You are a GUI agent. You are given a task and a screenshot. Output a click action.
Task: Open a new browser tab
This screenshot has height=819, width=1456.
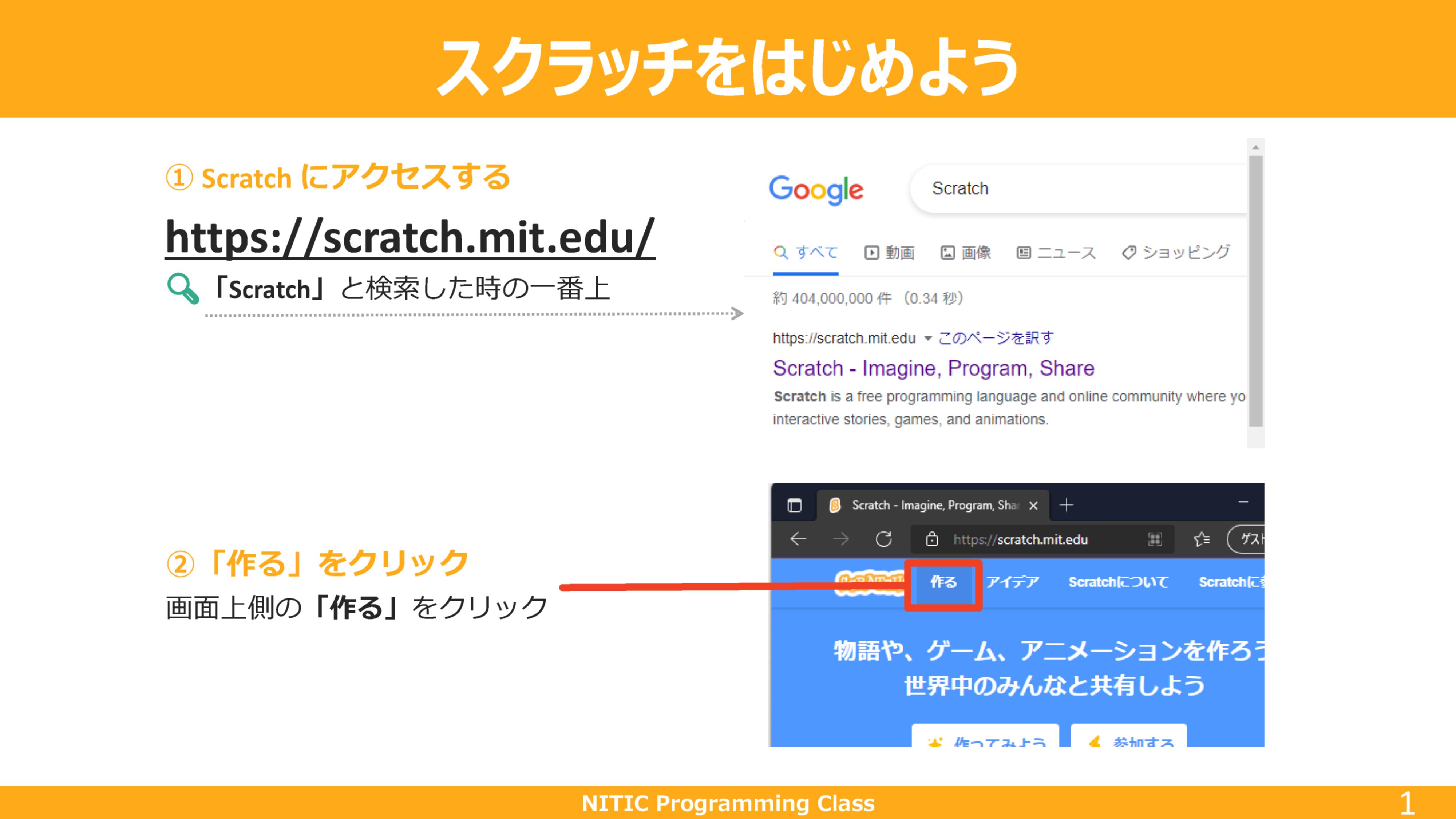pos(1066,505)
